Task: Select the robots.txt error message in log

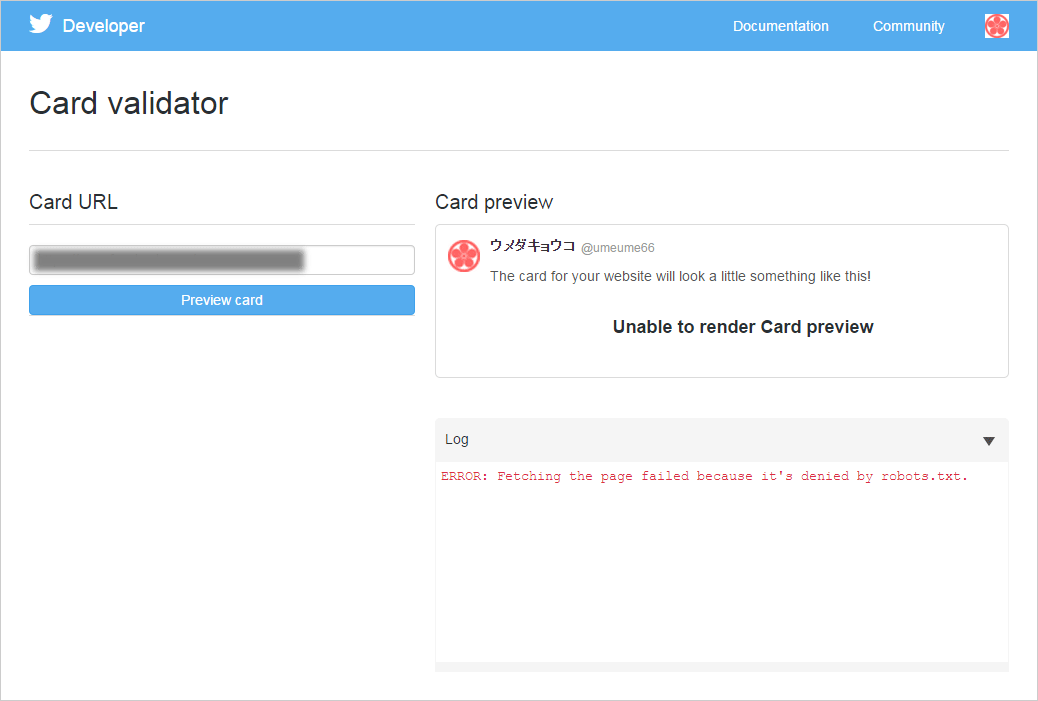Action: [x=704, y=476]
